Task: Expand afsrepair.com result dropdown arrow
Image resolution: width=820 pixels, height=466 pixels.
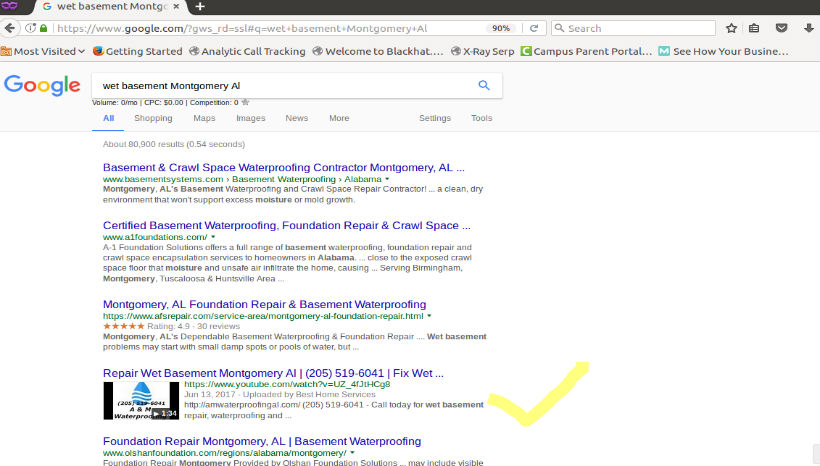Action: tap(429, 316)
